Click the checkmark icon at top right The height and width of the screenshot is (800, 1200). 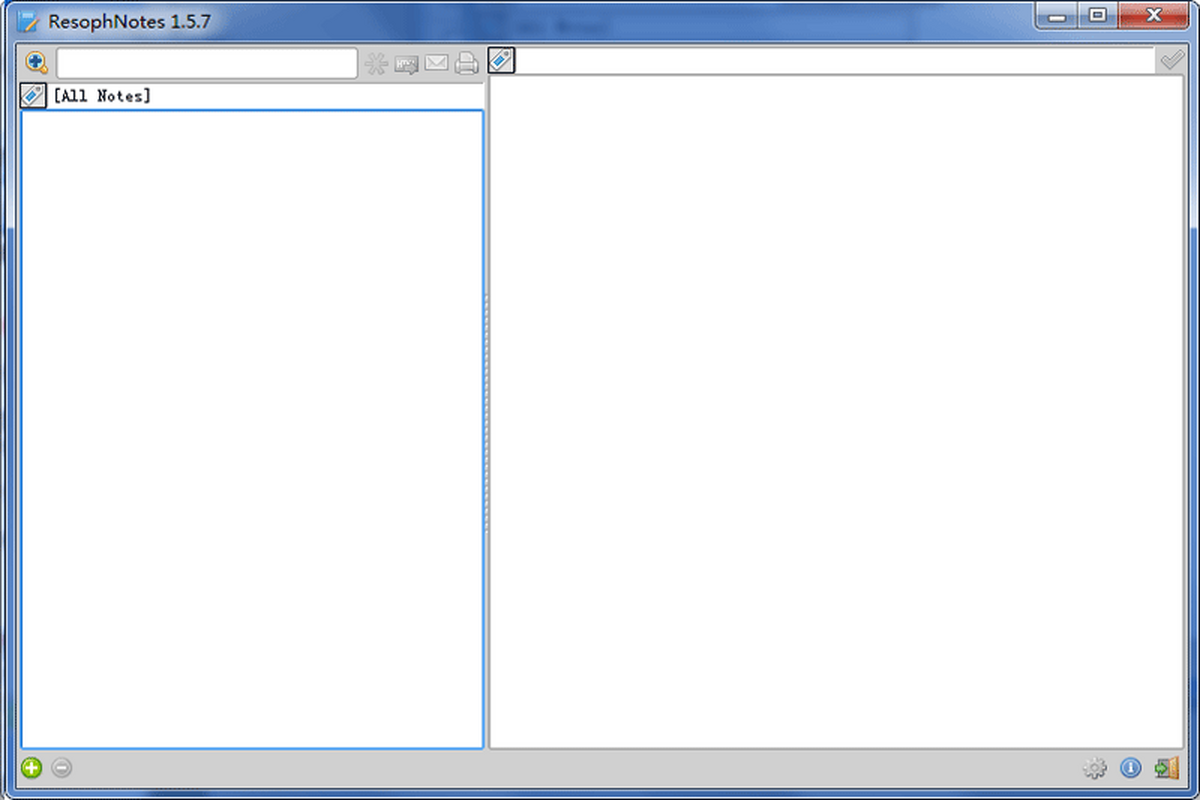[1171, 61]
